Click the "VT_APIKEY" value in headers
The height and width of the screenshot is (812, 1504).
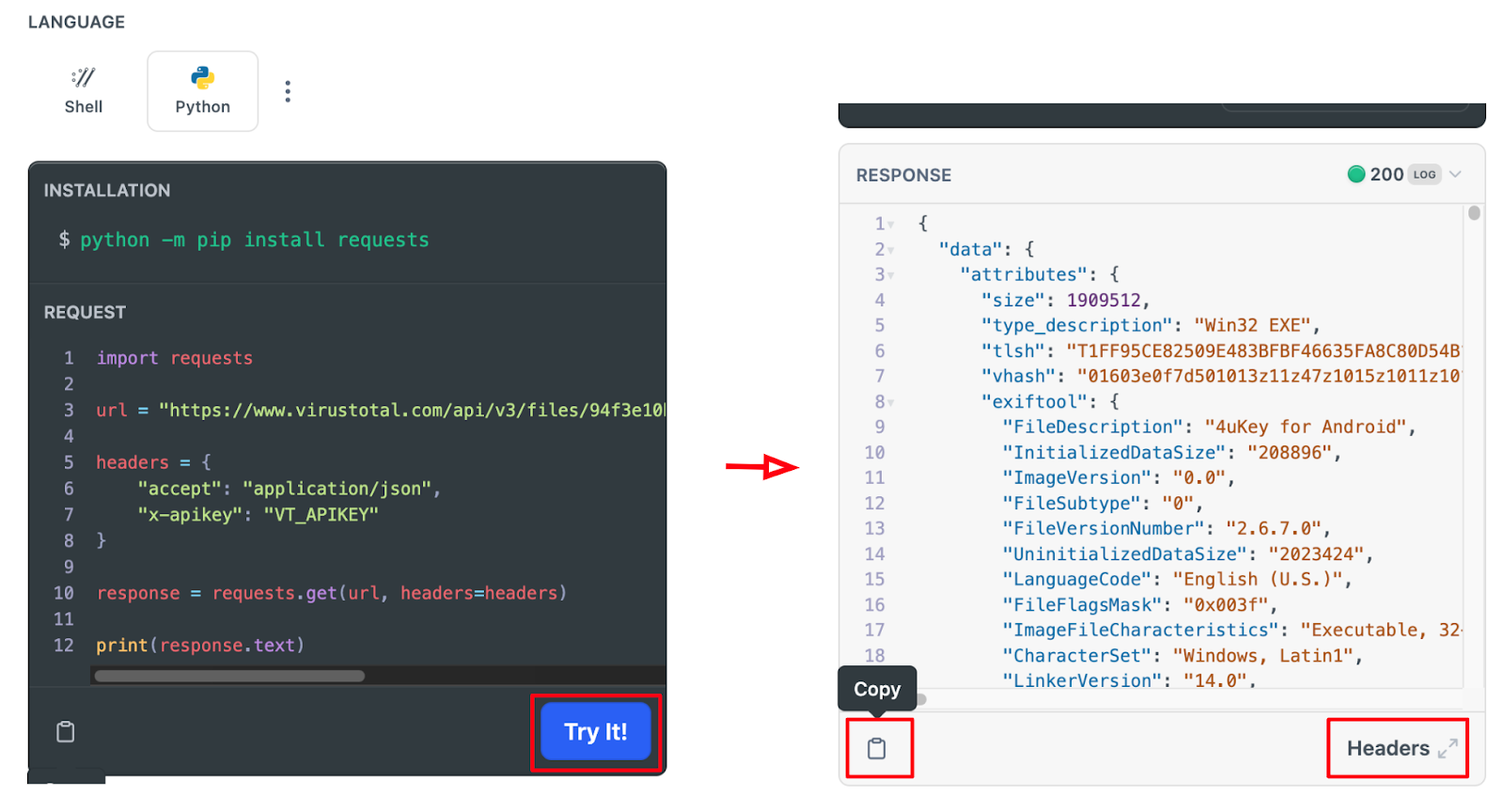[x=321, y=514]
